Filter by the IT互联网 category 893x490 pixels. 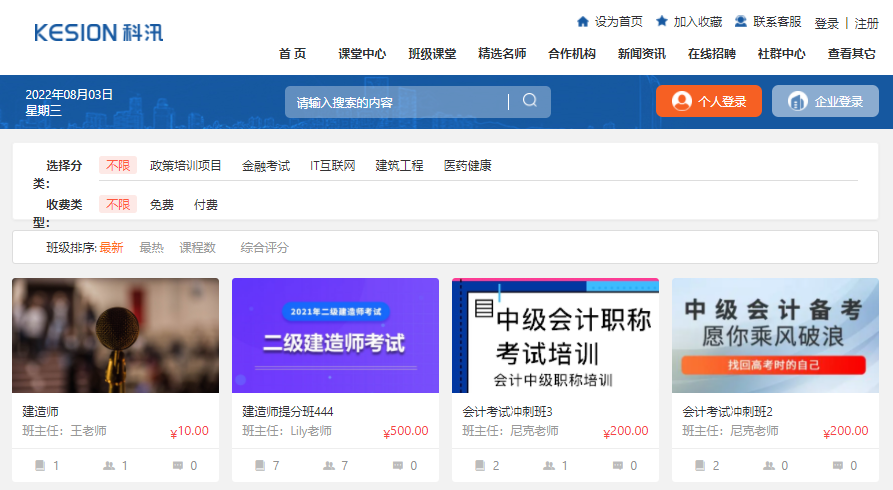pos(332,165)
